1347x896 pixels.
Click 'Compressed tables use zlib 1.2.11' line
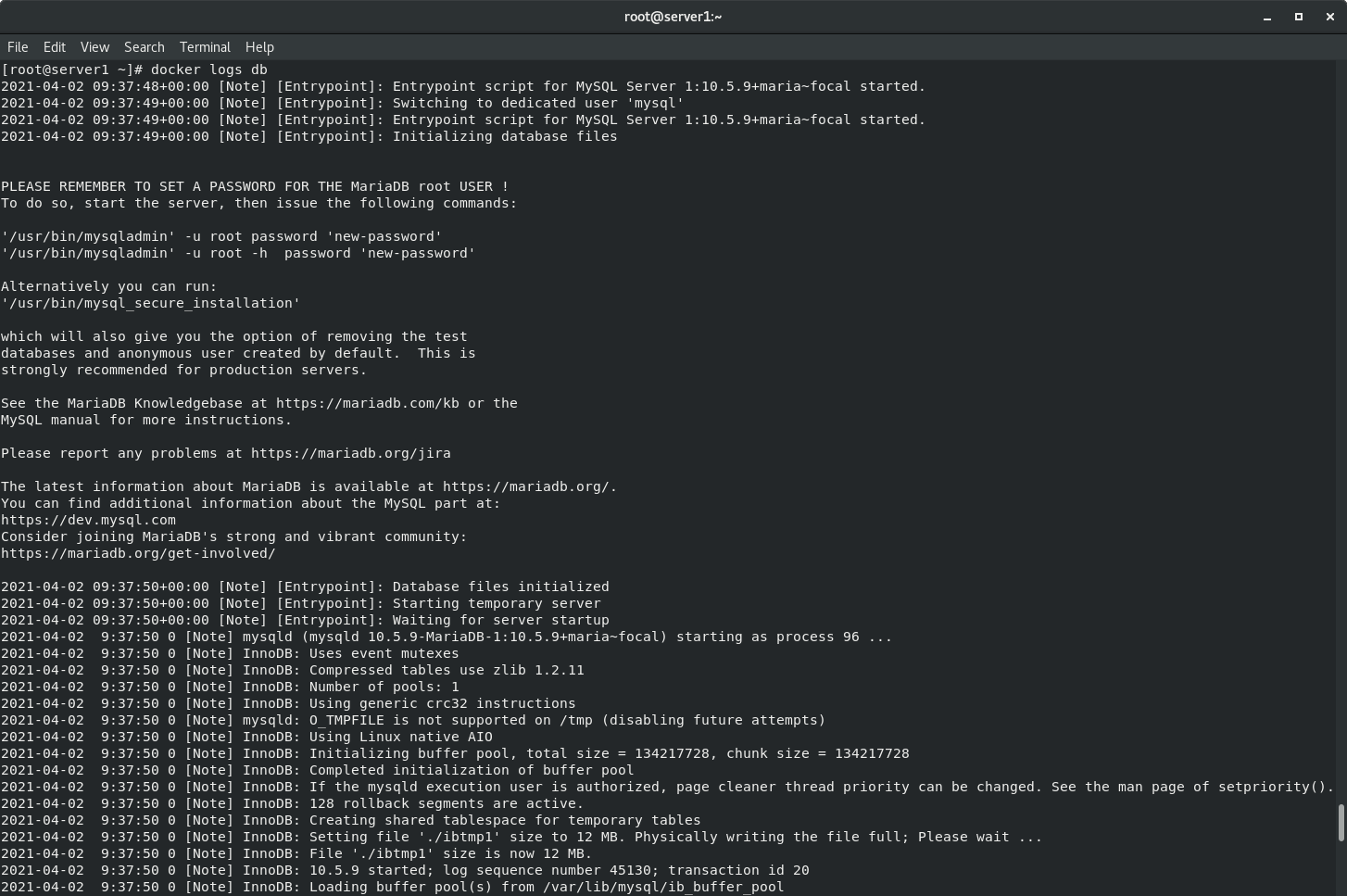pos(293,670)
